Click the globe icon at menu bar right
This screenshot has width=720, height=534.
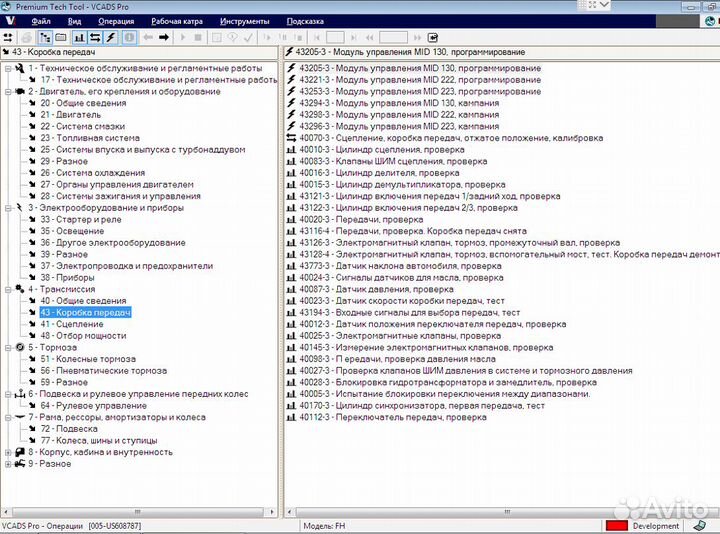coord(711,21)
